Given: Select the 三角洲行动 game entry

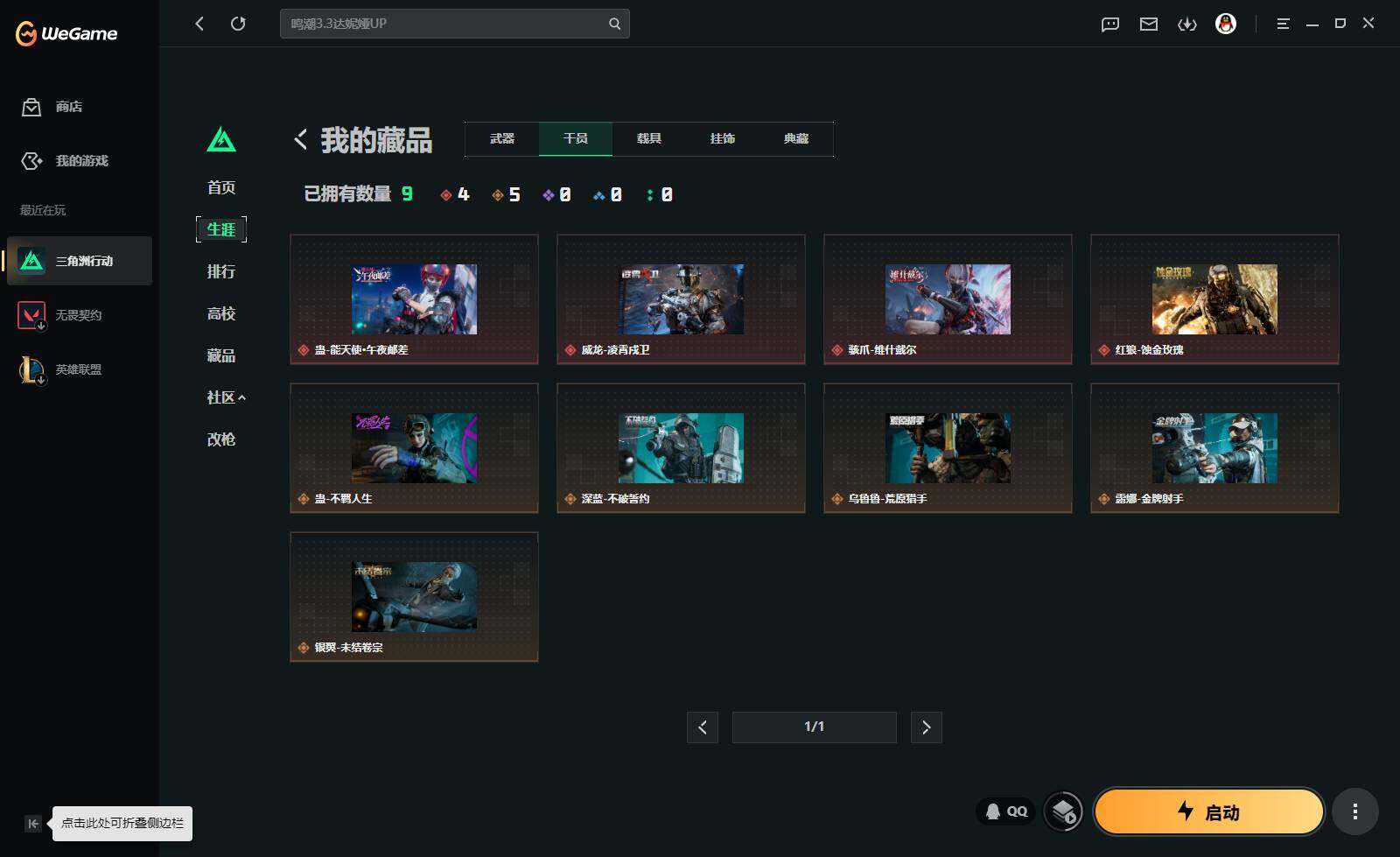Looking at the screenshot, I should (80, 261).
